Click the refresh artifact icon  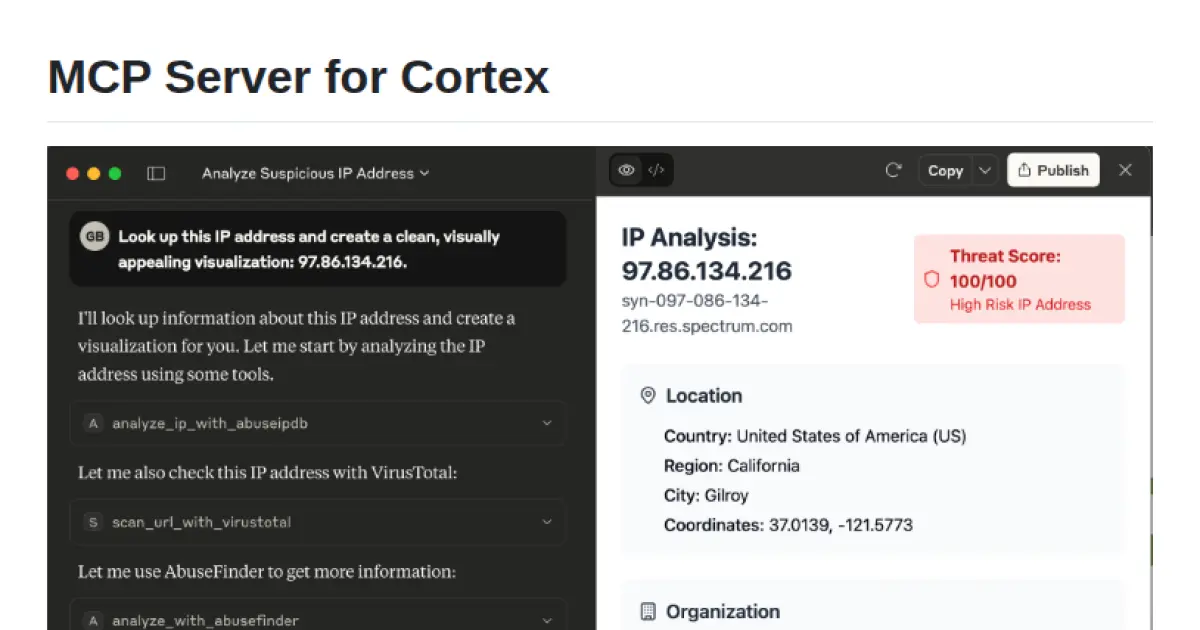pyautogui.click(x=893, y=170)
